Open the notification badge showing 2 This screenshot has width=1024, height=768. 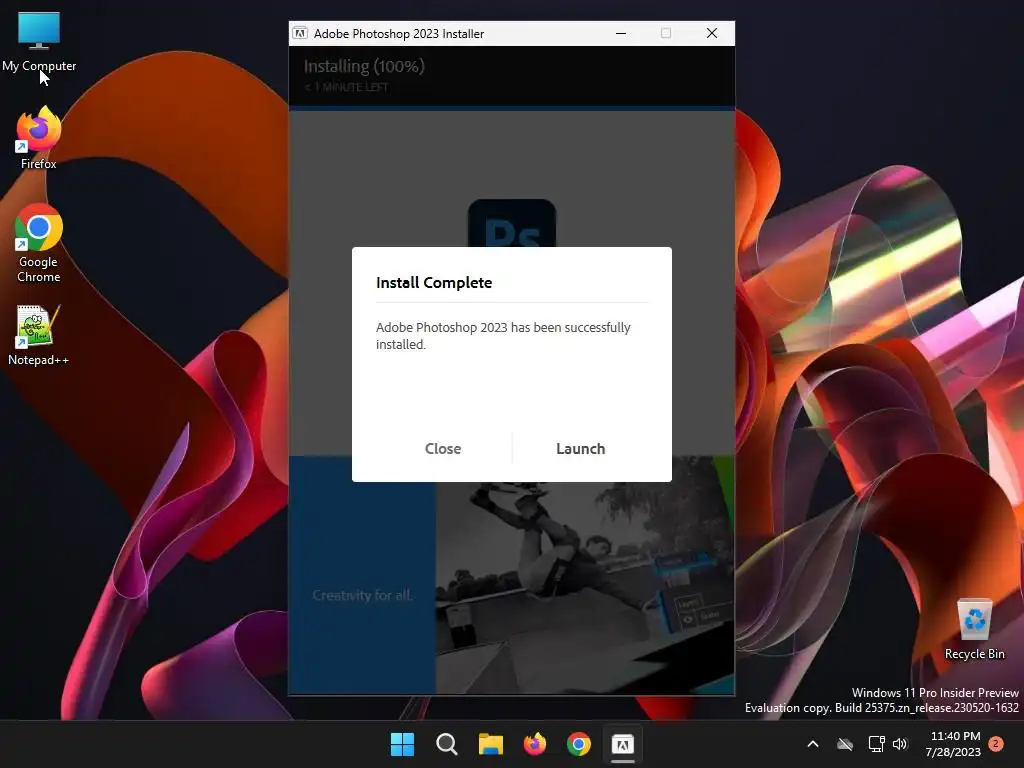996,744
